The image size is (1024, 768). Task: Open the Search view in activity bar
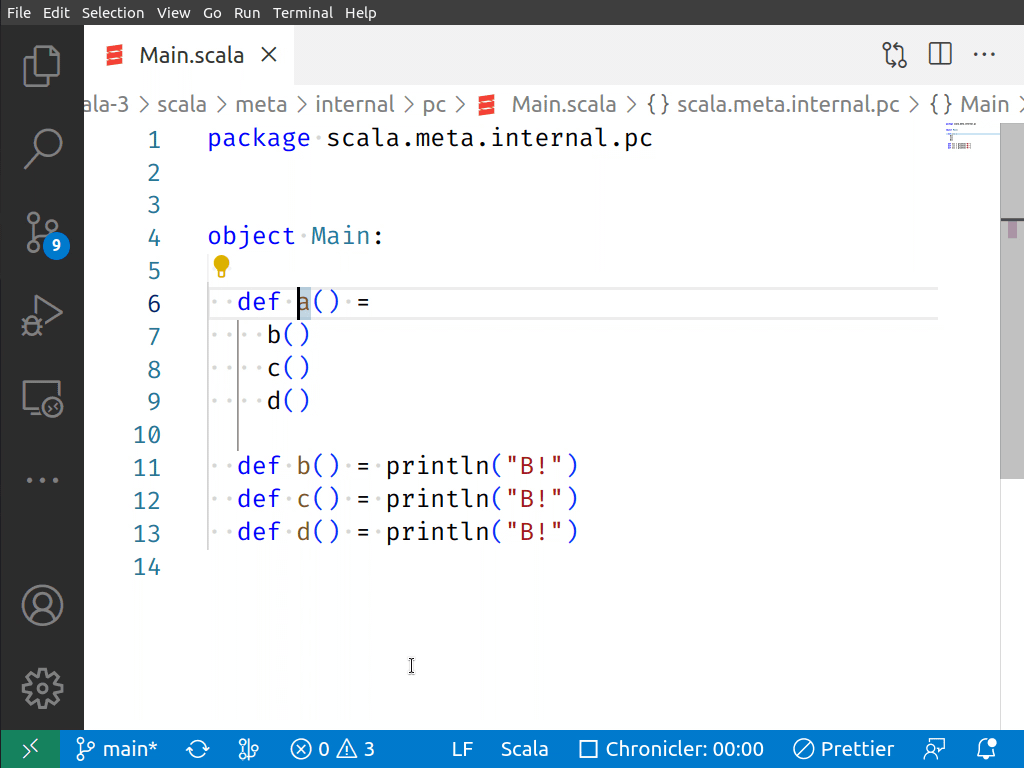point(42,149)
